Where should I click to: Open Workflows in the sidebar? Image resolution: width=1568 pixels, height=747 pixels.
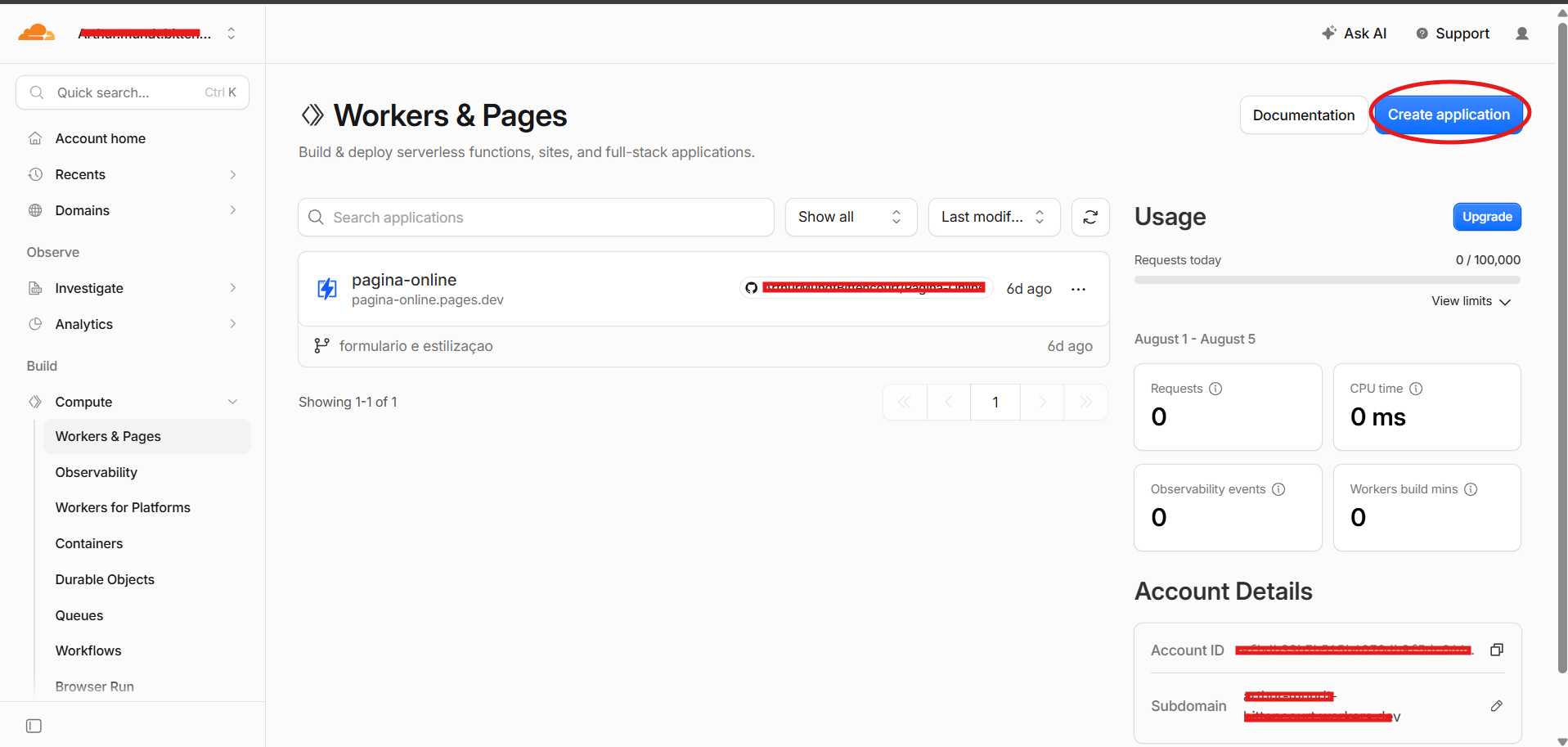(88, 651)
